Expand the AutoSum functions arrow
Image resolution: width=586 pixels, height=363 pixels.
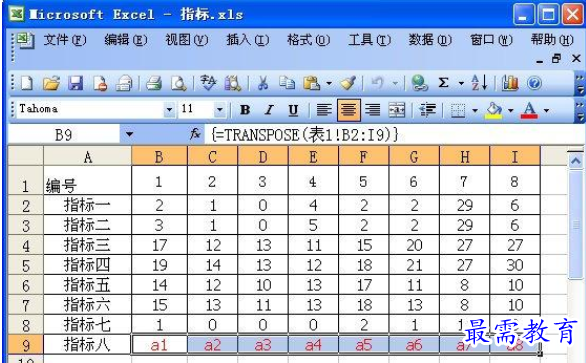point(461,83)
